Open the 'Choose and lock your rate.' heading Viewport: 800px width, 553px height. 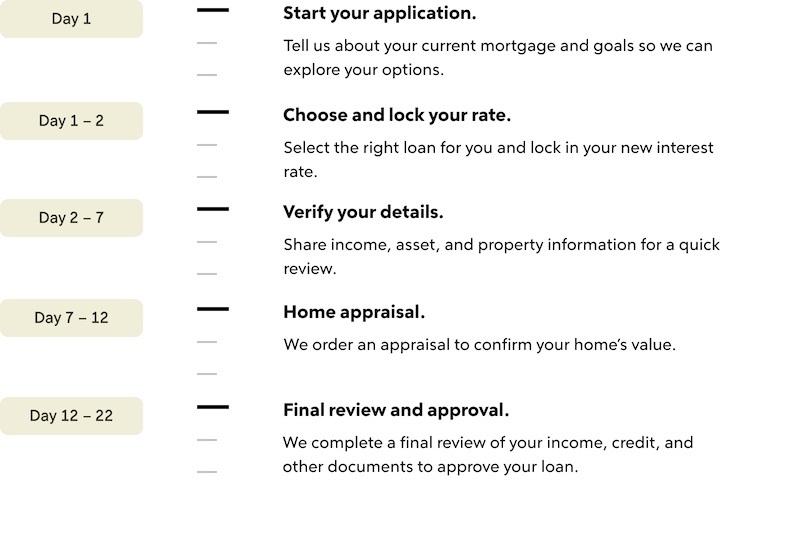coord(397,116)
